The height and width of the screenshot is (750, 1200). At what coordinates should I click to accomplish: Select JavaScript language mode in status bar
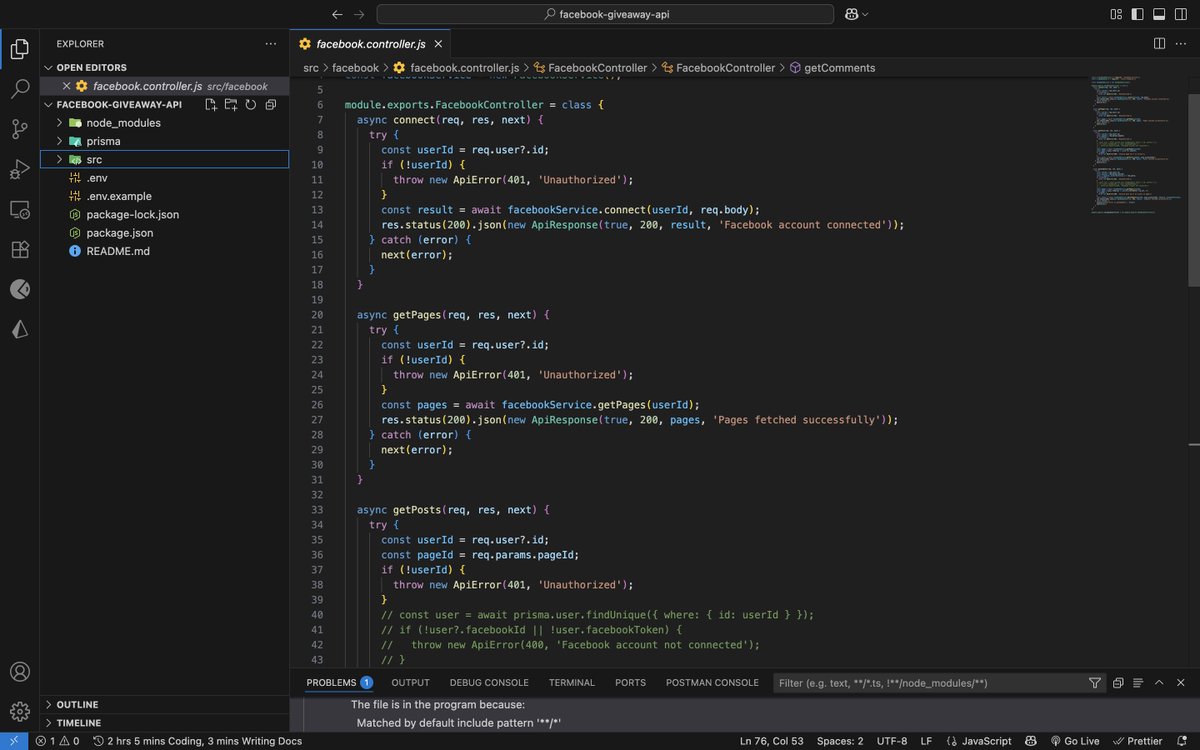coord(986,741)
